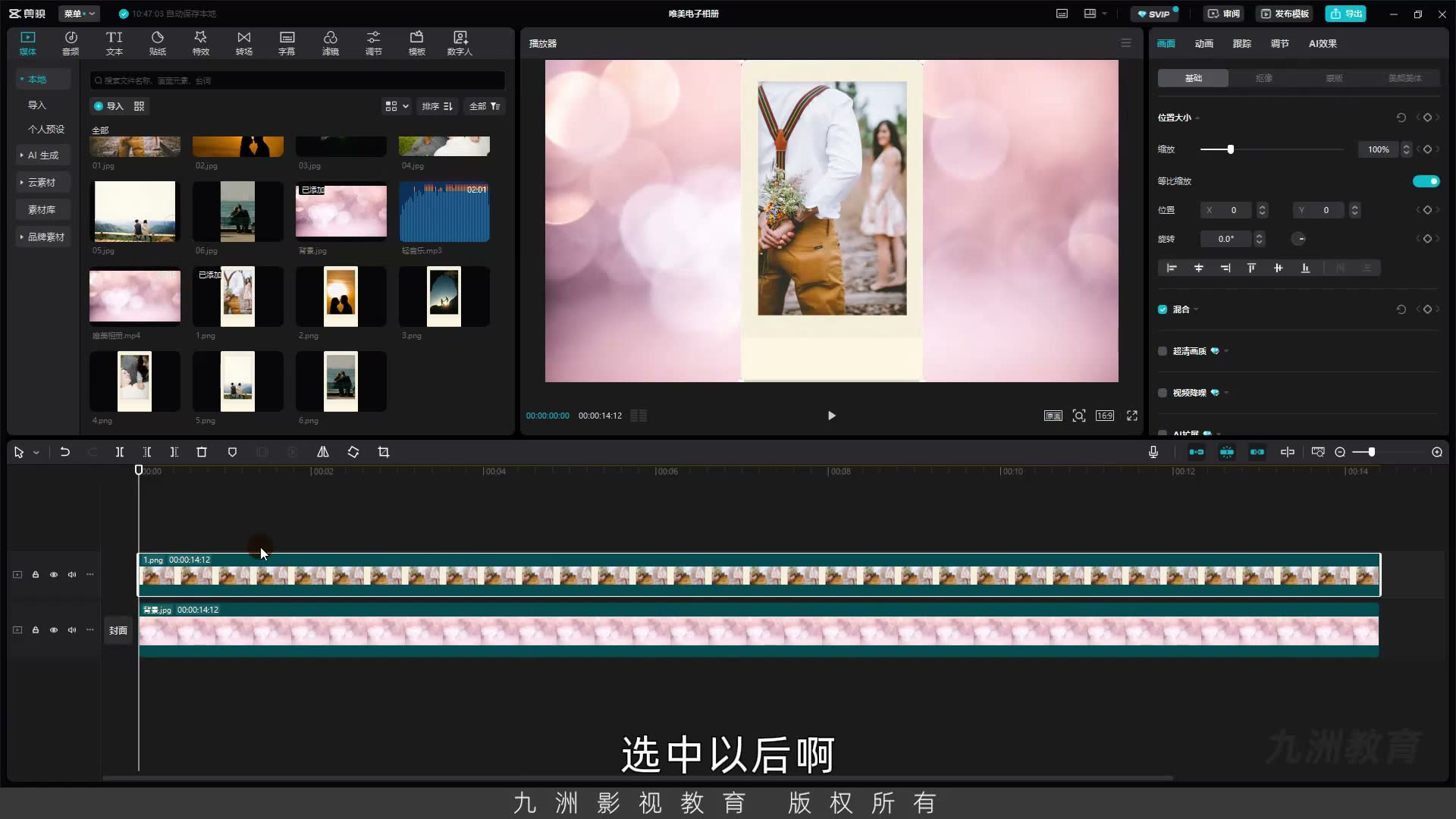Image resolution: width=1456 pixels, height=819 pixels.
Task: Open the 贴纸 stickers panel icon
Action: (158, 43)
